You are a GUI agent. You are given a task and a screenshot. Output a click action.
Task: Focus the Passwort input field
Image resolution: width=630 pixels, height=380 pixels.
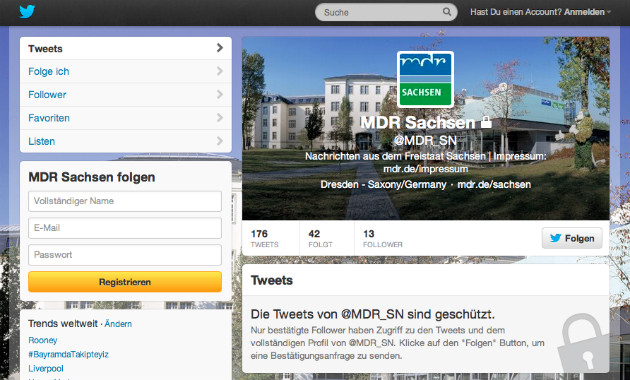(x=125, y=255)
